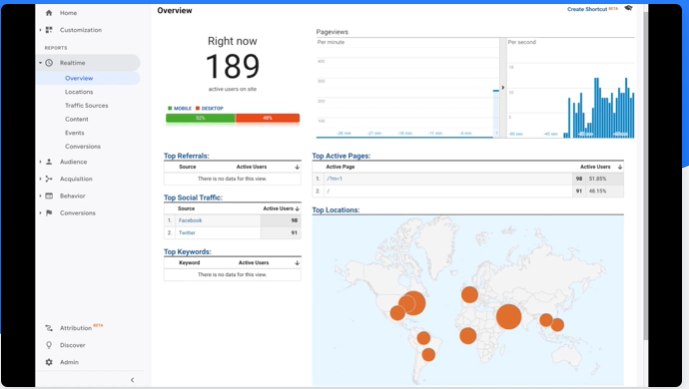
Task: Click the Conversions flag icon
Action: [x=49, y=213]
